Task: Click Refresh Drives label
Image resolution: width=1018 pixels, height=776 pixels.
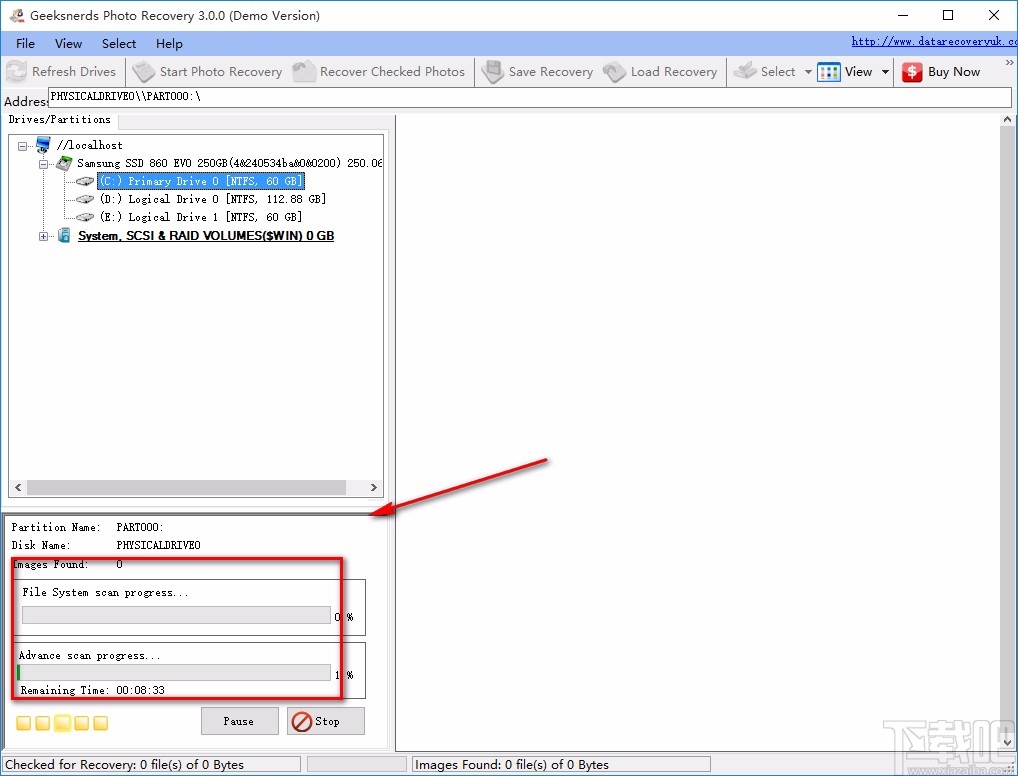Action: pos(74,72)
